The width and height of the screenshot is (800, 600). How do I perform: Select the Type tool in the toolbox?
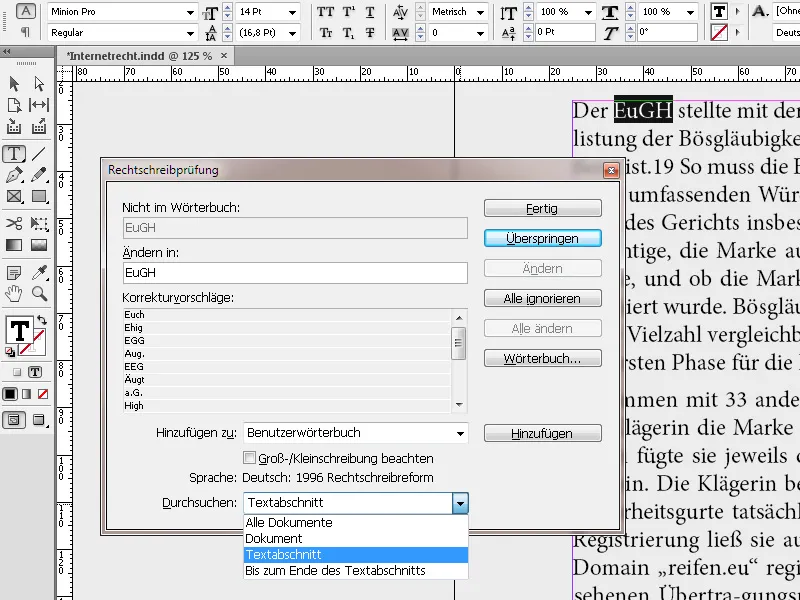[14, 153]
